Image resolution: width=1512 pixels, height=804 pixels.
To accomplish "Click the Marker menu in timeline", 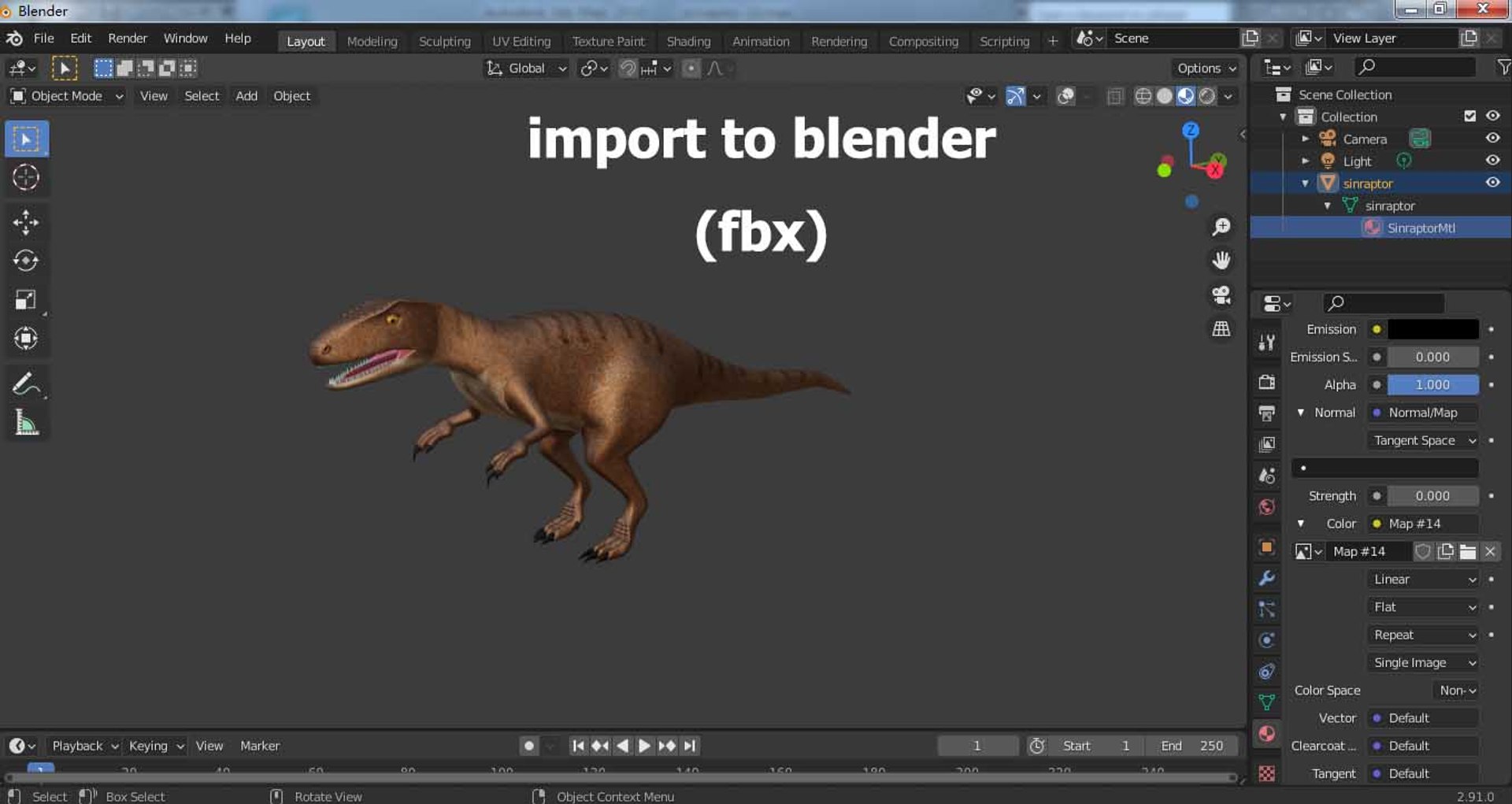I will point(260,746).
